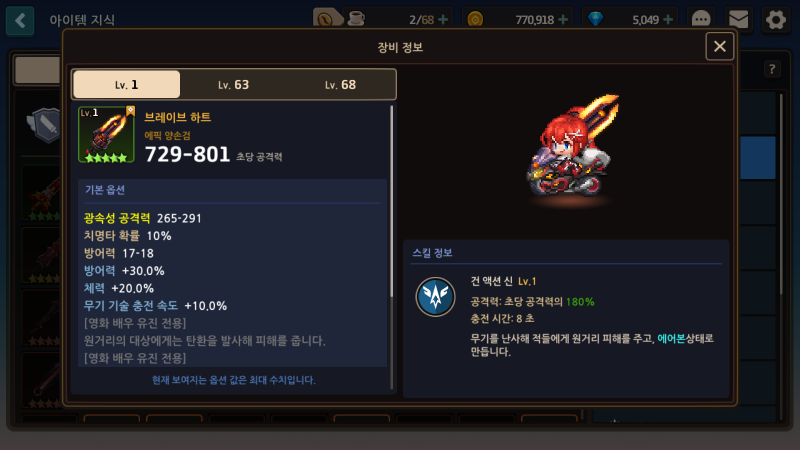
Task: Switch to the Lv. 63 tab
Action: pos(234,85)
